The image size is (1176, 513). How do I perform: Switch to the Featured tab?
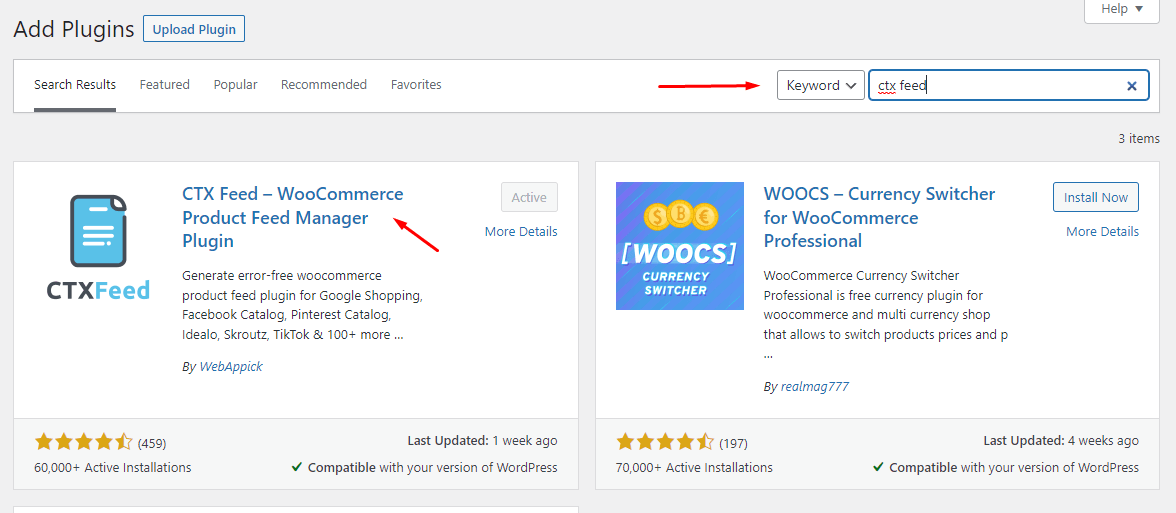tap(164, 85)
